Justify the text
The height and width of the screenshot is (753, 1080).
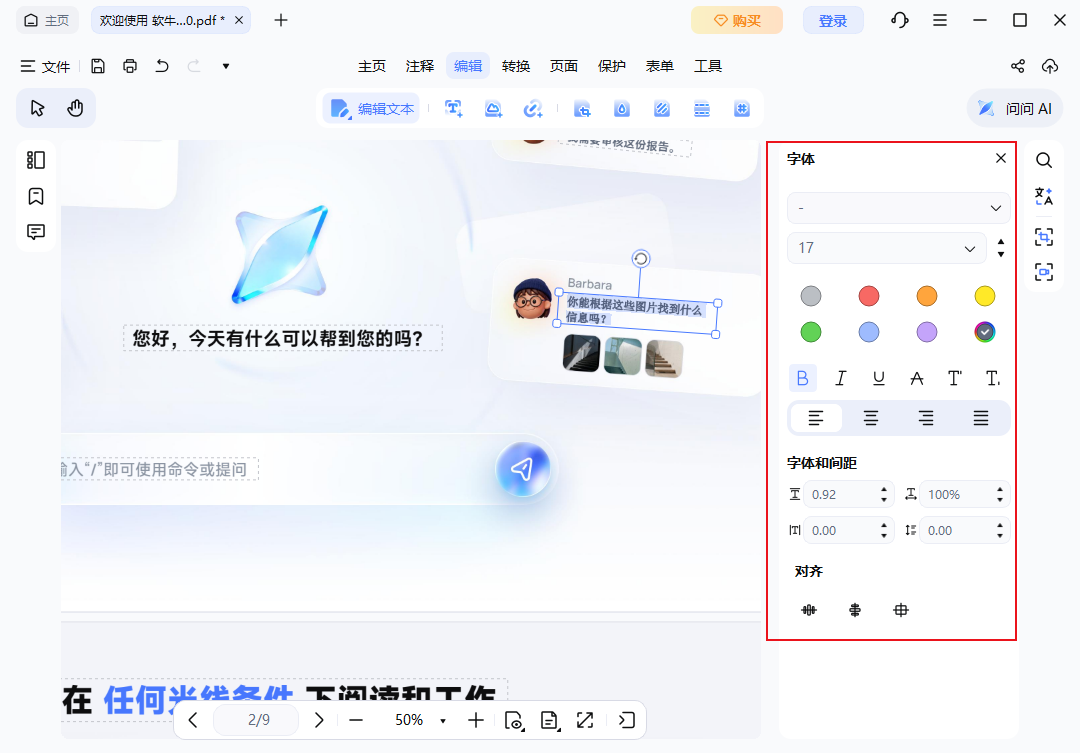pyautogui.click(x=981, y=418)
